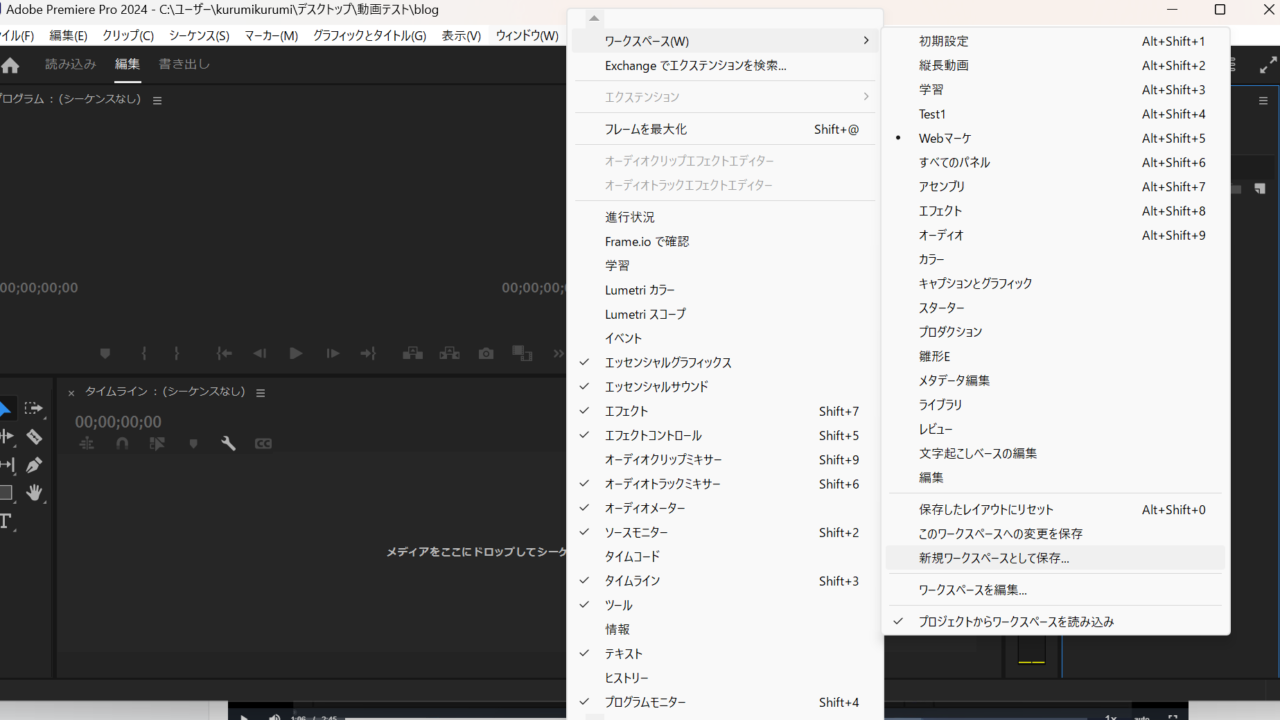Switch to 編集 tab in header
1280x720 pixels.
point(127,64)
